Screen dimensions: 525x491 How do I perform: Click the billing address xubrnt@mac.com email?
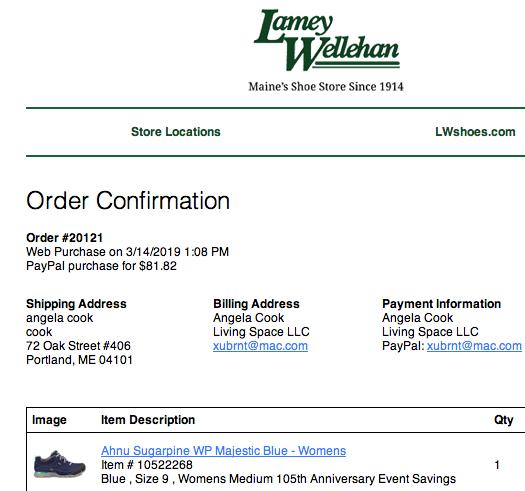(260, 346)
